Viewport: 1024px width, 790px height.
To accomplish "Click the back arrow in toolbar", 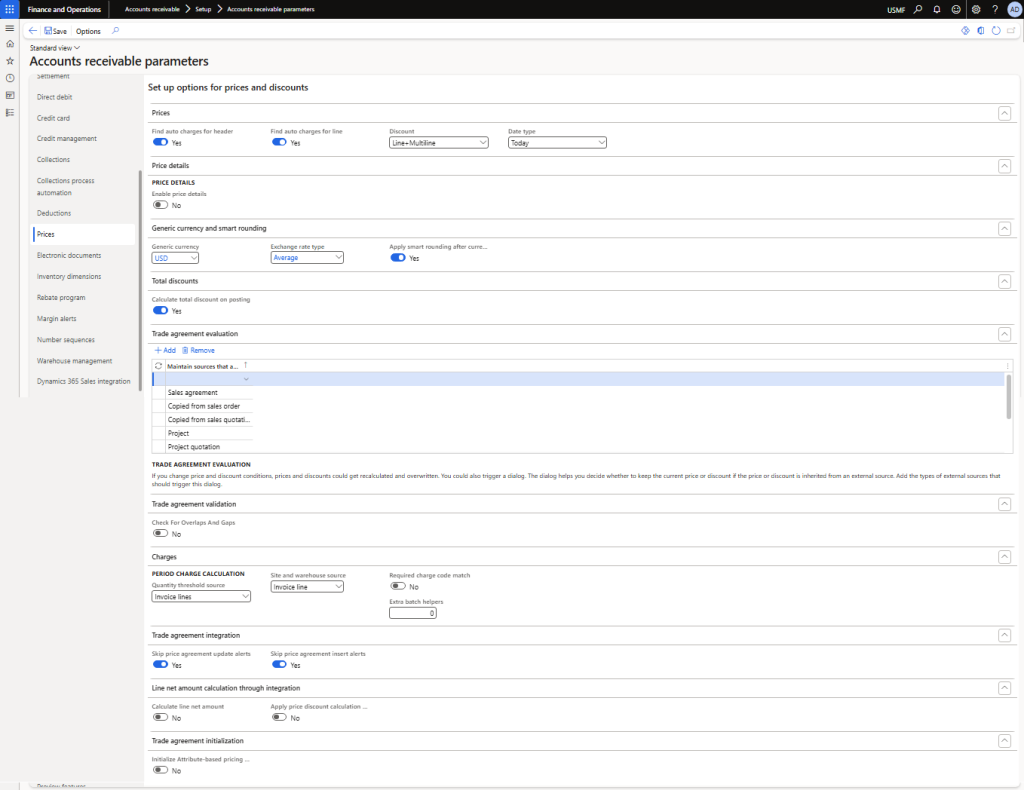I will 33,31.
